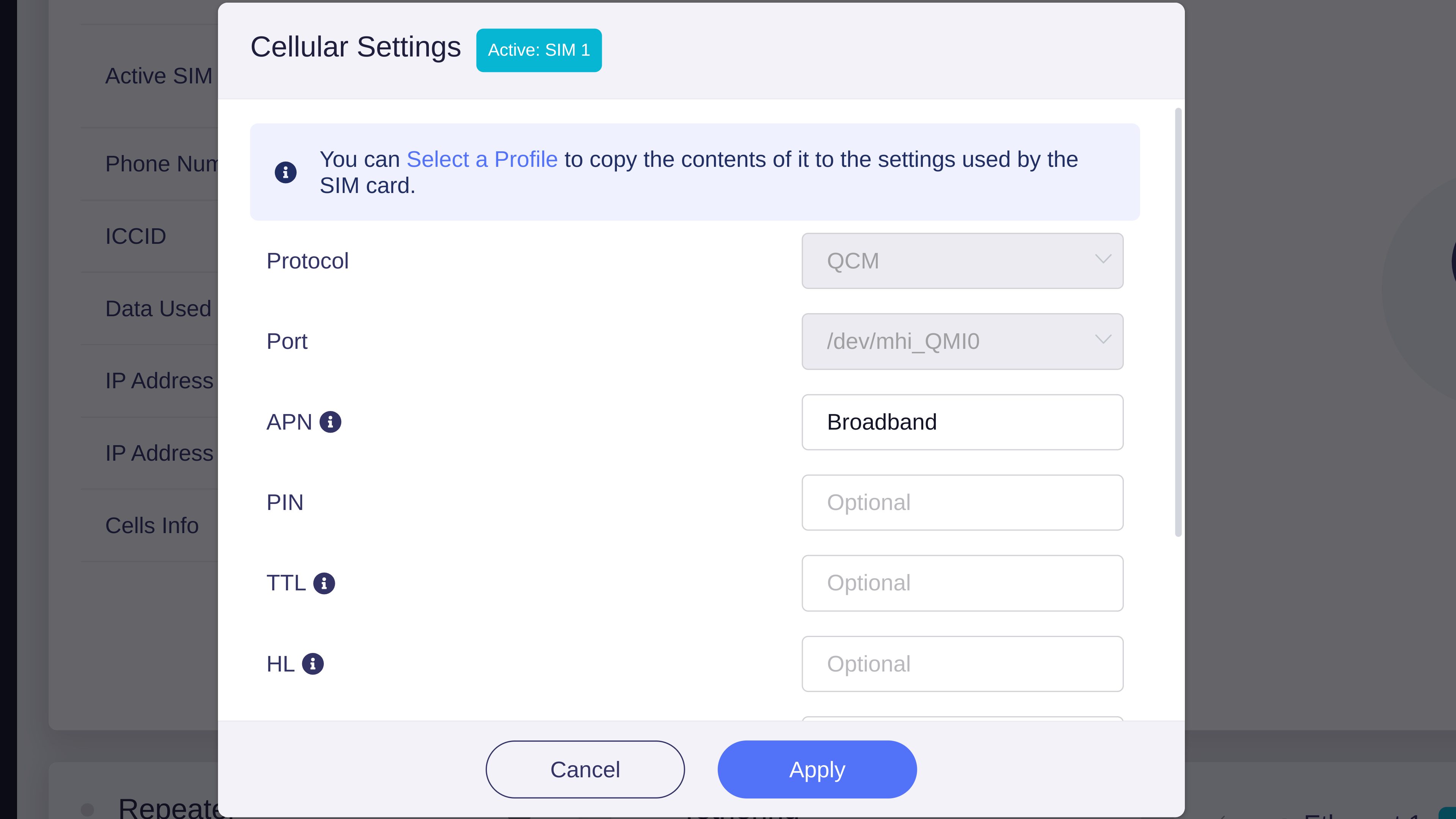
Task: Follow the Select a Profile link
Action: [x=482, y=159]
